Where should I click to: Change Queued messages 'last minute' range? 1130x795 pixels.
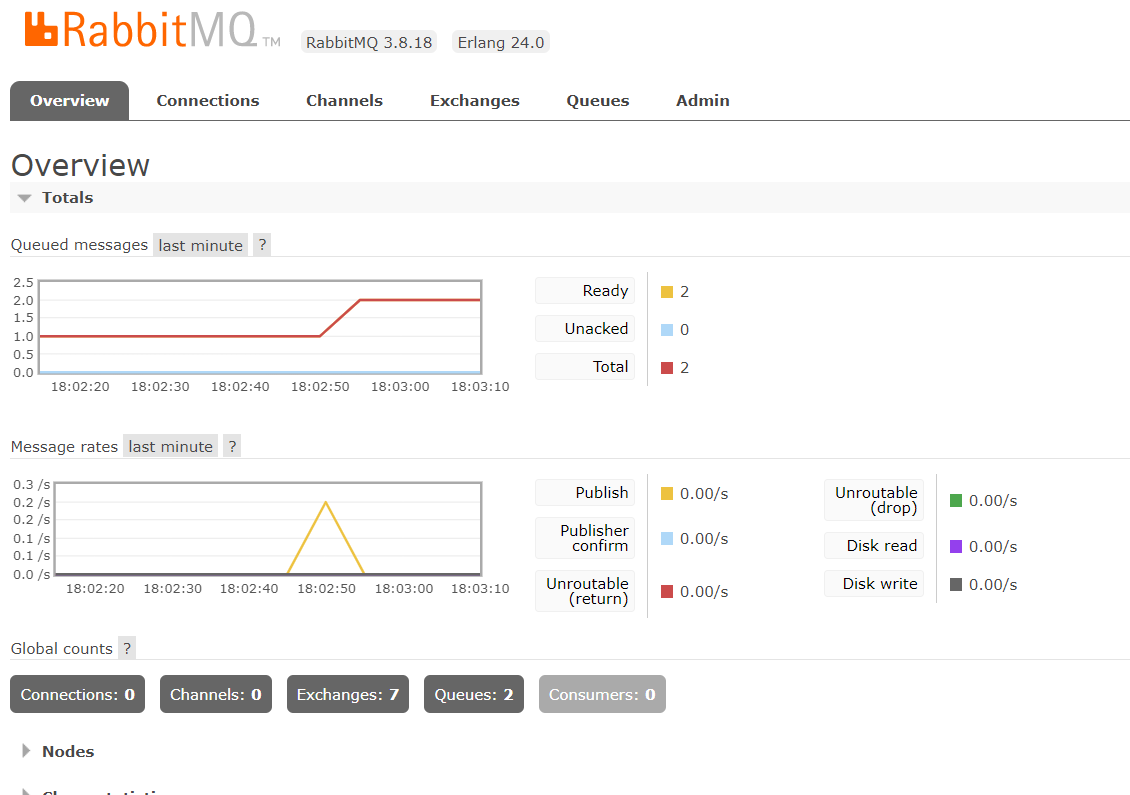(200, 245)
